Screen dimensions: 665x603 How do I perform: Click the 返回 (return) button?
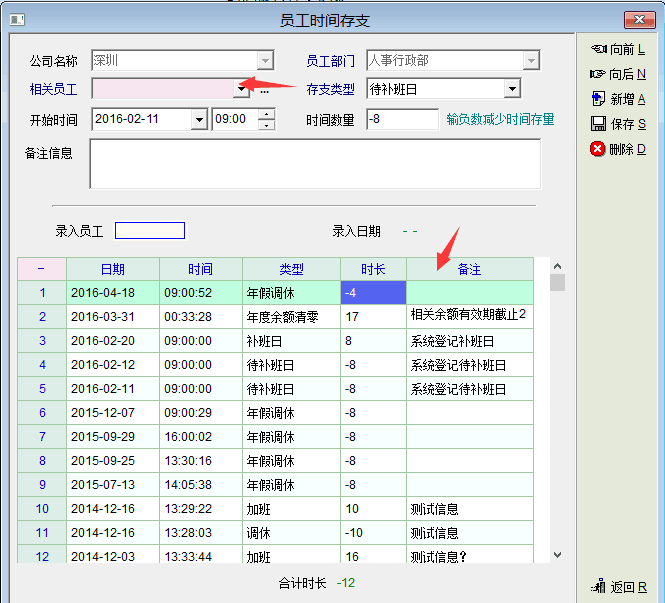(x=618, y=587)
